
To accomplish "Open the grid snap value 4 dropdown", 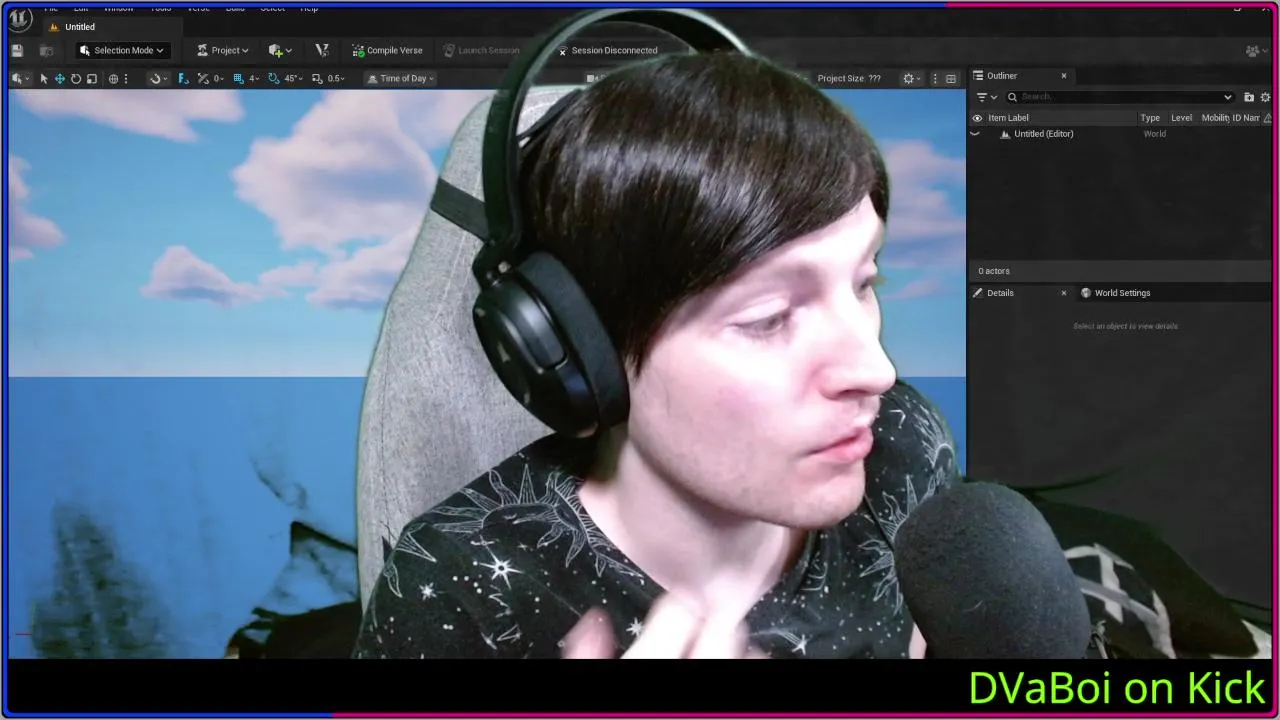I will (x=253, y=78).
